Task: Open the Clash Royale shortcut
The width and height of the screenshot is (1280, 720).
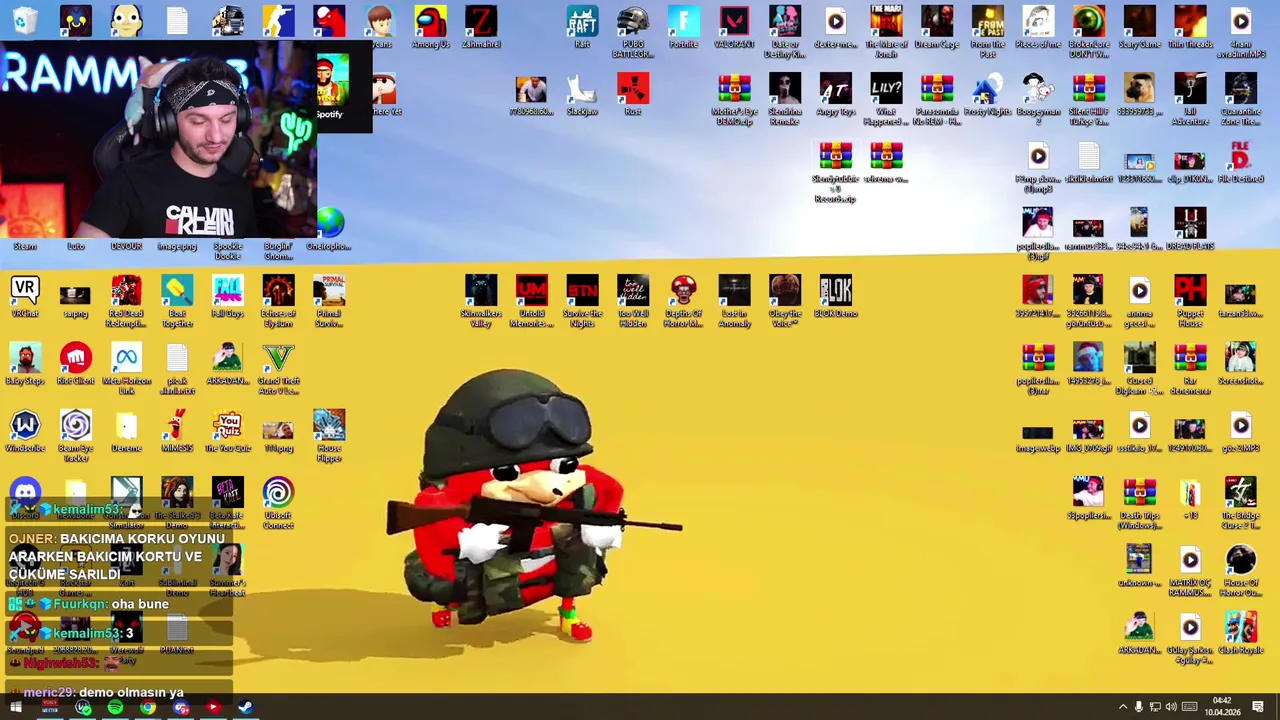Action: click(1240, 634)
